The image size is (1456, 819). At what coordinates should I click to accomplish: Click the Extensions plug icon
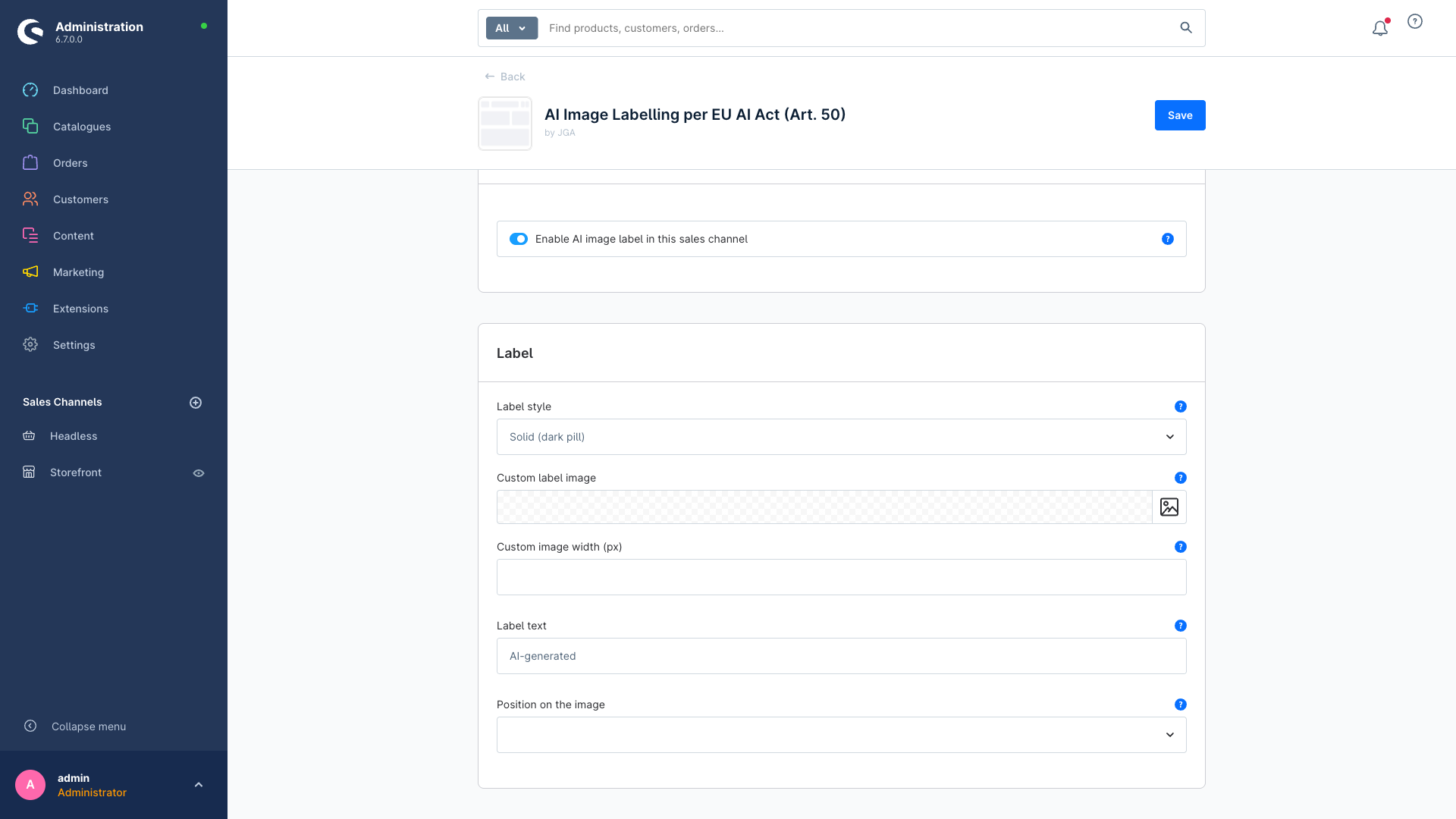click(x=30, y=309)
